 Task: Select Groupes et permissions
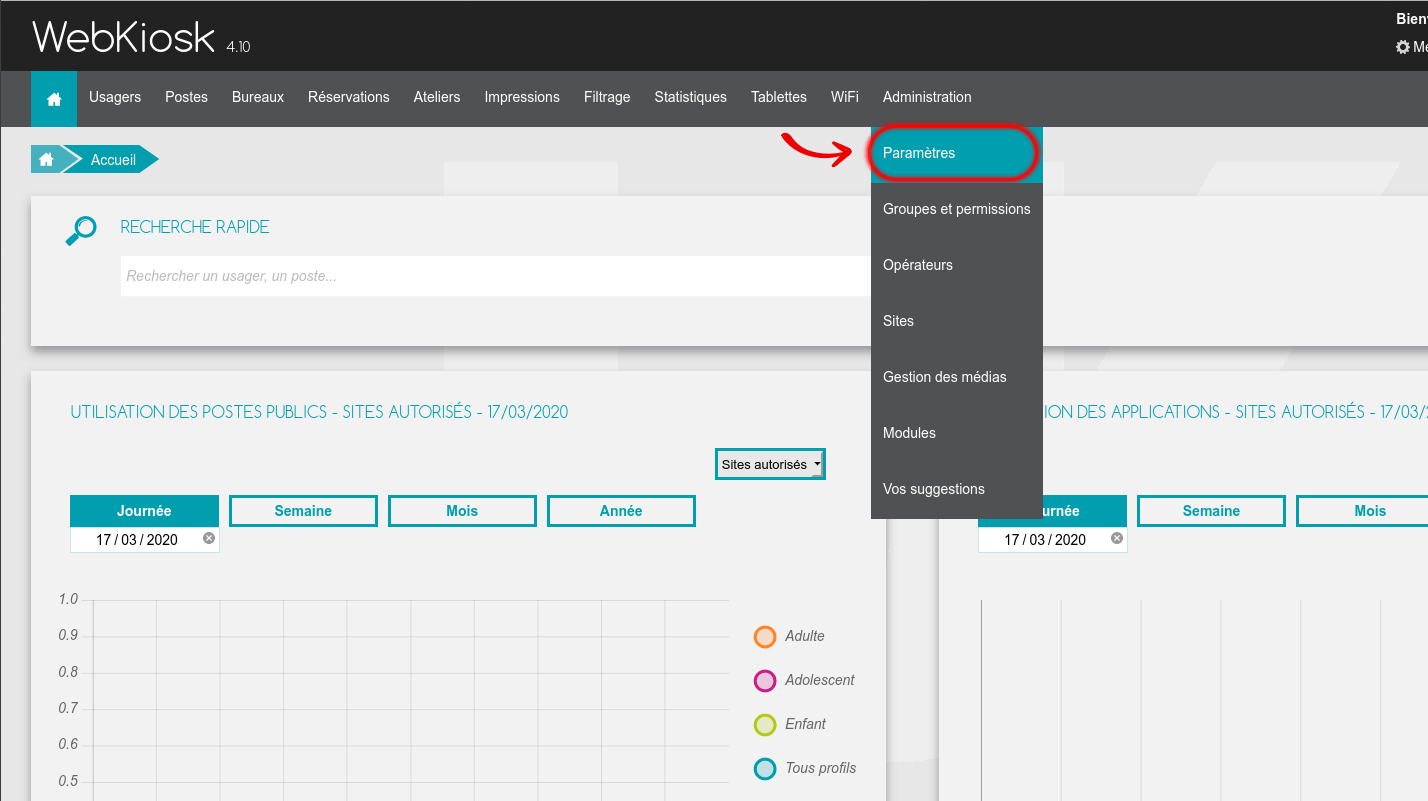click(x=957, y=210)
